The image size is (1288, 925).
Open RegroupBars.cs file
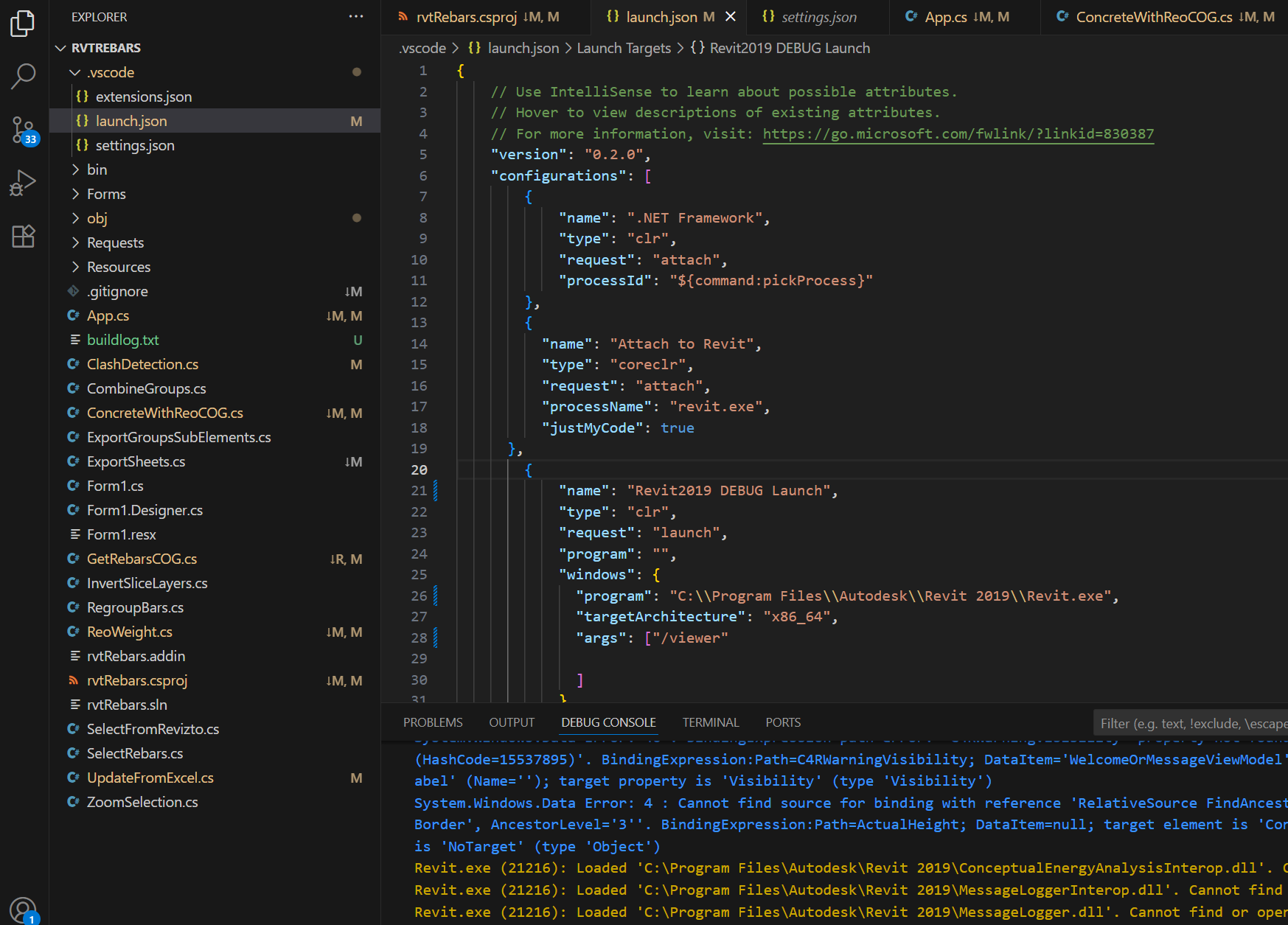point(215,607)
